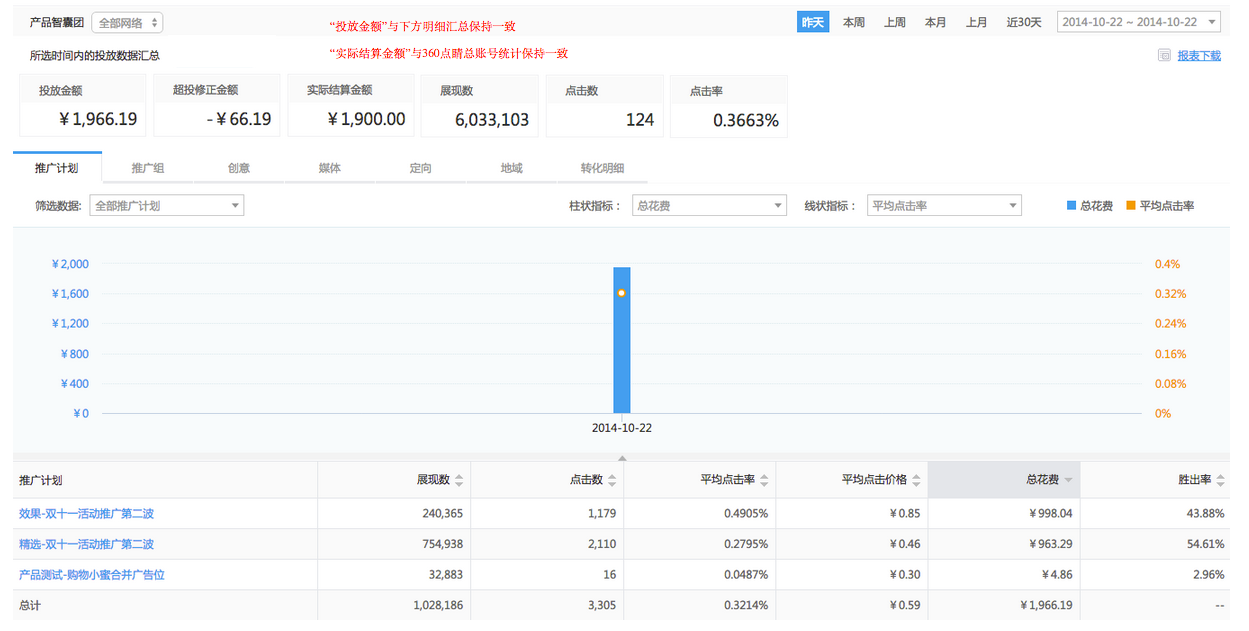Image resolution: width=1249 pixels, height=631 pixels.
Task: Switch to the 地域 tab
Action: point(511,168)
